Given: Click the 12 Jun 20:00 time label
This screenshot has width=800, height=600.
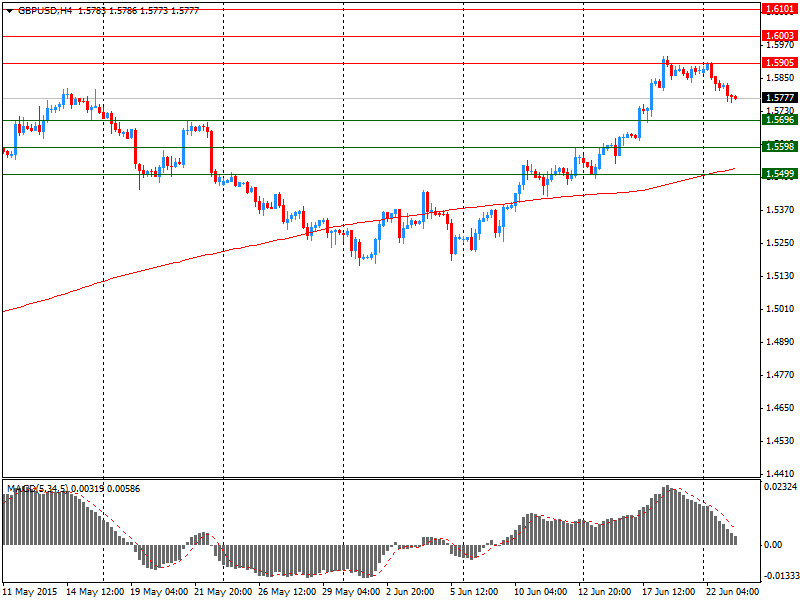Looking at the screenshot, I should (x=605, y=592).
